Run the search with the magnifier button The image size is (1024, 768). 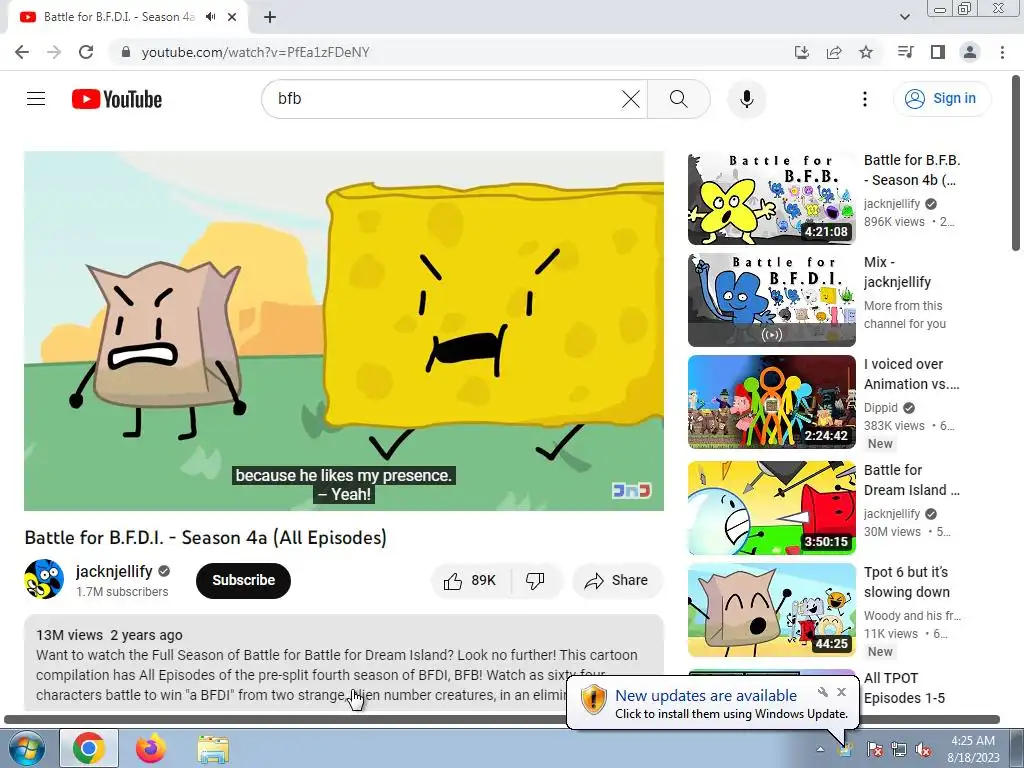(679, 99)
